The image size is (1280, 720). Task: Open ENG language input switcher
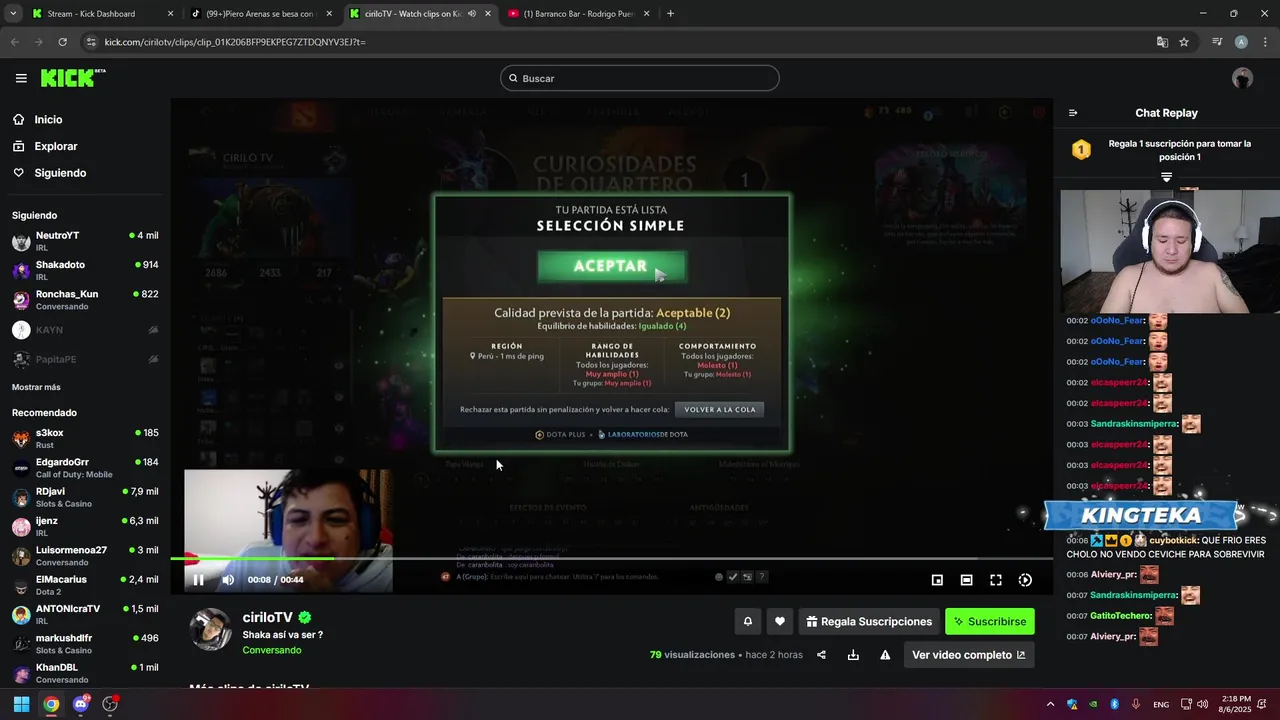(x=1161, y=704)
